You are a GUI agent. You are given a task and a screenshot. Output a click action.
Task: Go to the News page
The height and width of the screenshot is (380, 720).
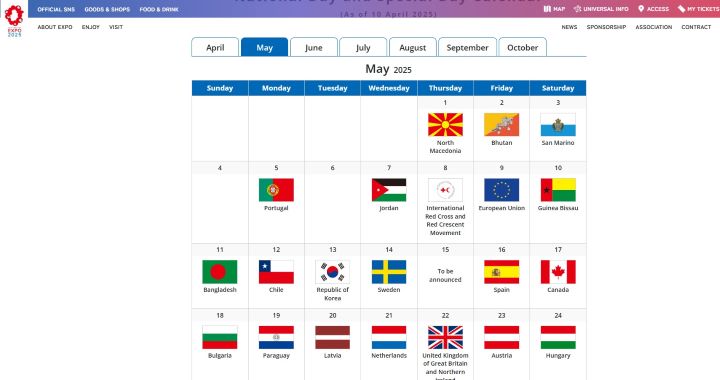569,27
